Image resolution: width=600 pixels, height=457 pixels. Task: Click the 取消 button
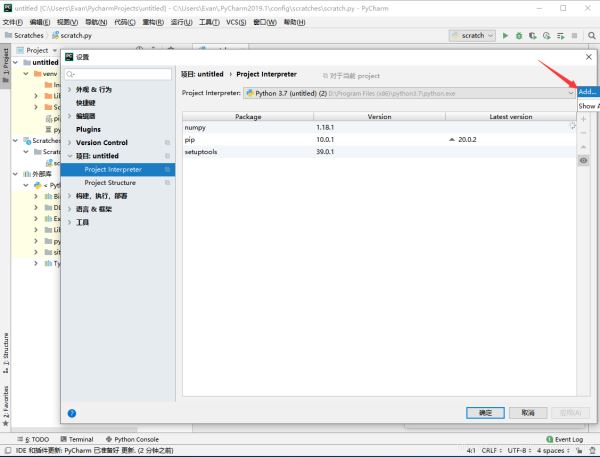pyautogui.click(x=528, y=413)
